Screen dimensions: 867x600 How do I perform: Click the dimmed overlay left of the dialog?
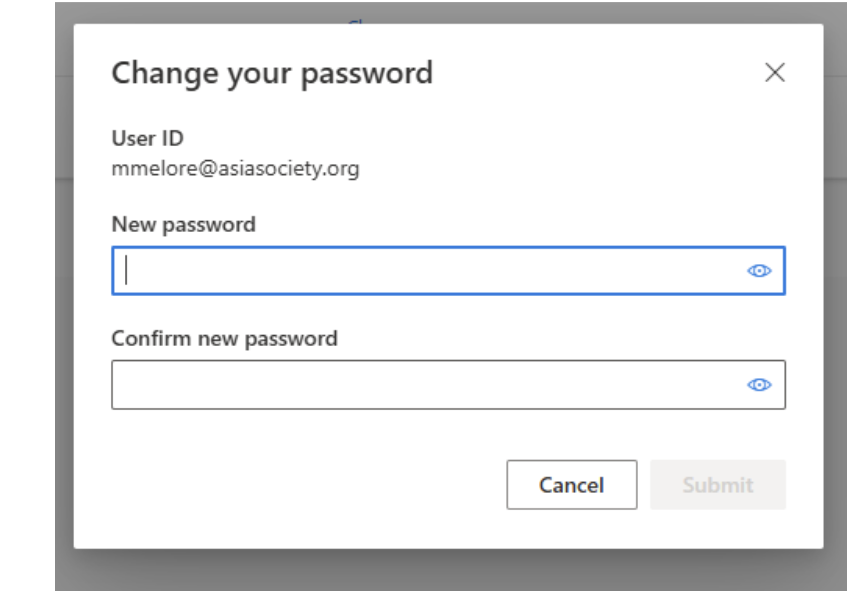tap(64, 300)
